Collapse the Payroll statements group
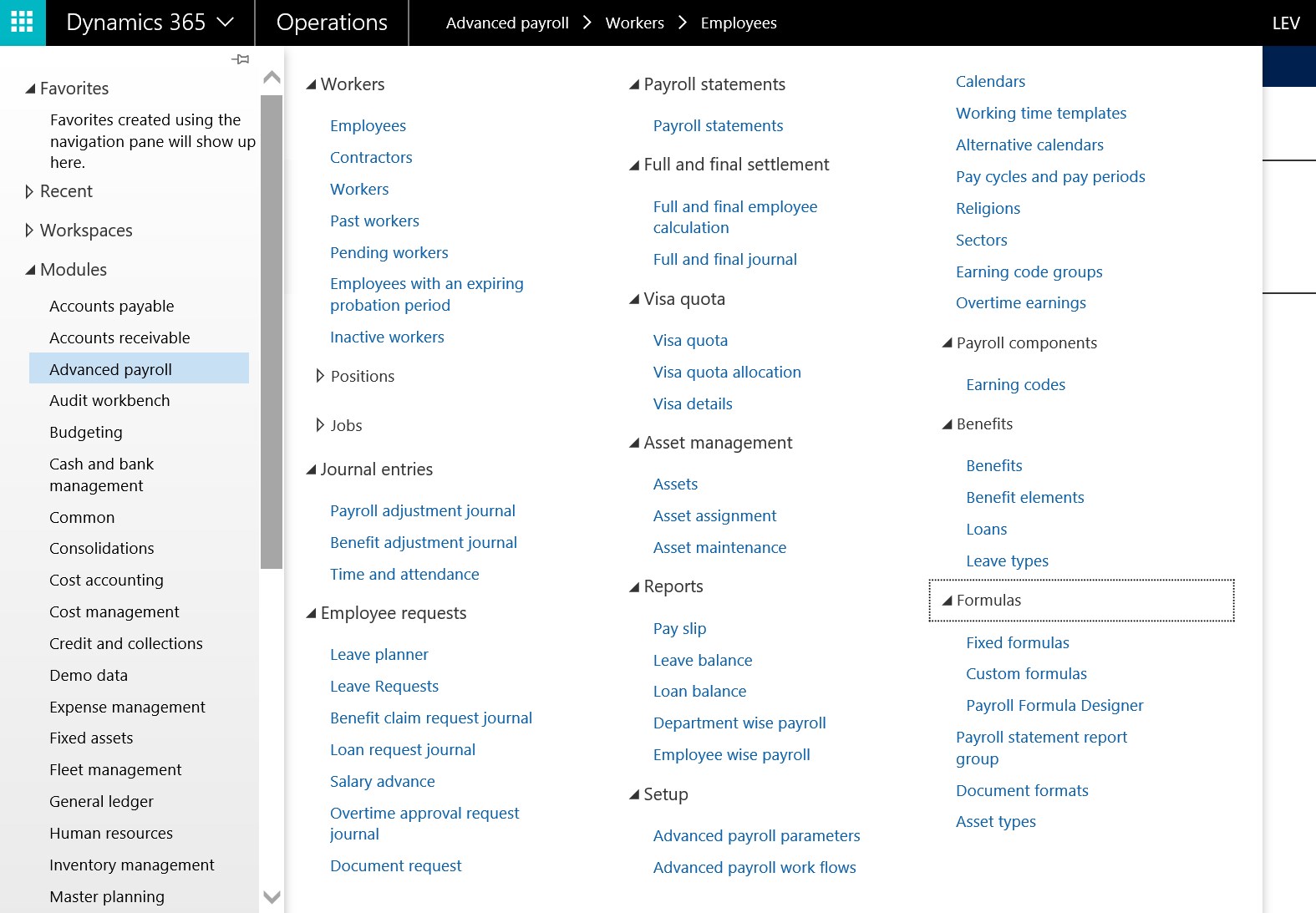 coord(634,84)
